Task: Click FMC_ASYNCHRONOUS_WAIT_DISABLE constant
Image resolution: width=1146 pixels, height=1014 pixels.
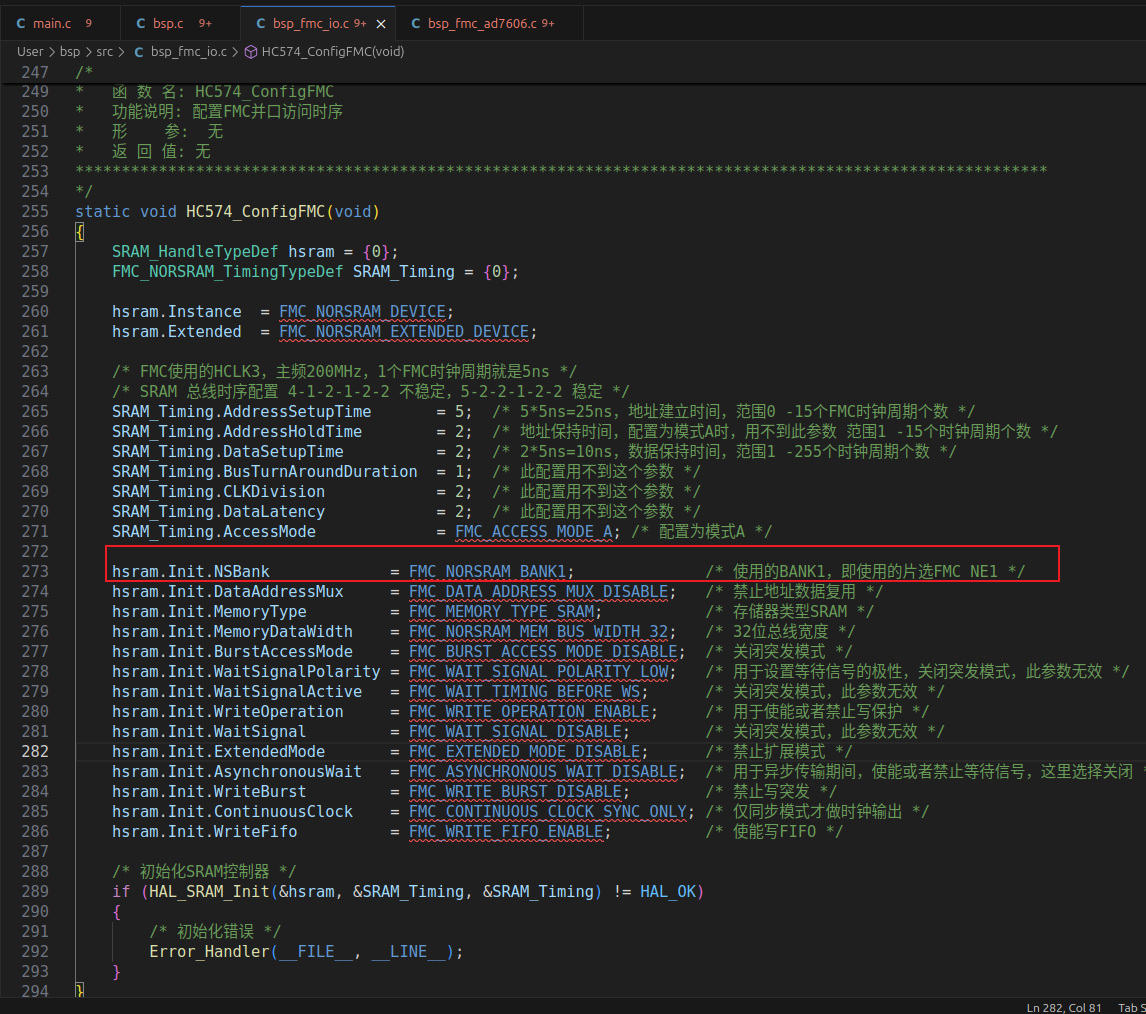Action: 543,772
